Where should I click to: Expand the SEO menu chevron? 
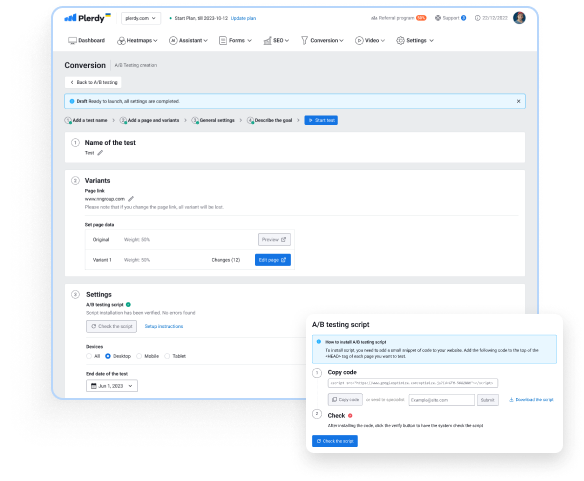[287, 41]
